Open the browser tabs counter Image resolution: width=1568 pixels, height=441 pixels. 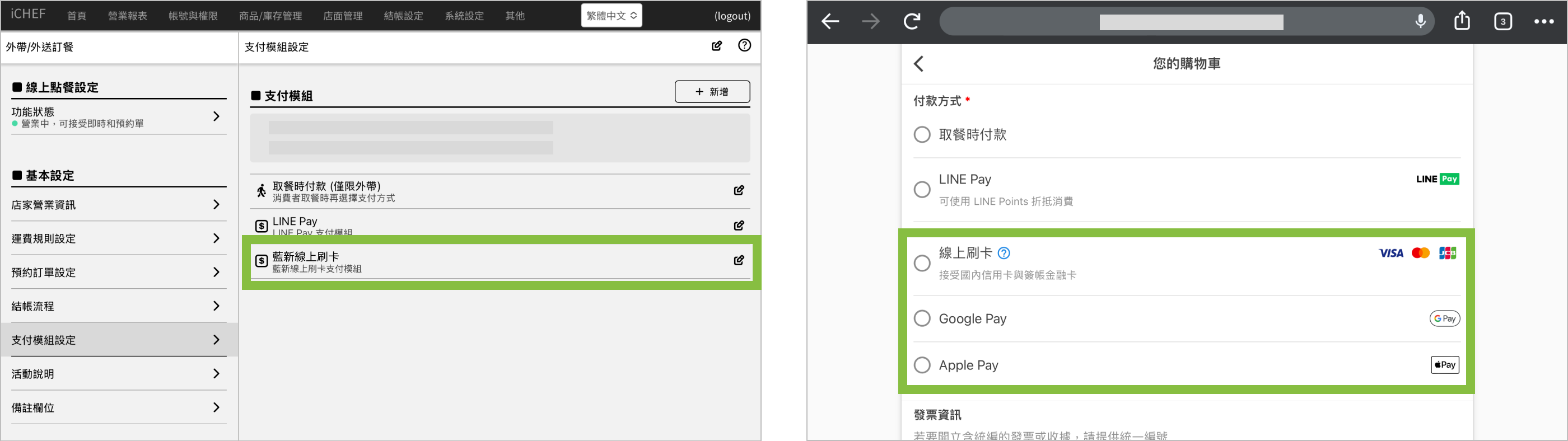click(x=1502, y=22)
